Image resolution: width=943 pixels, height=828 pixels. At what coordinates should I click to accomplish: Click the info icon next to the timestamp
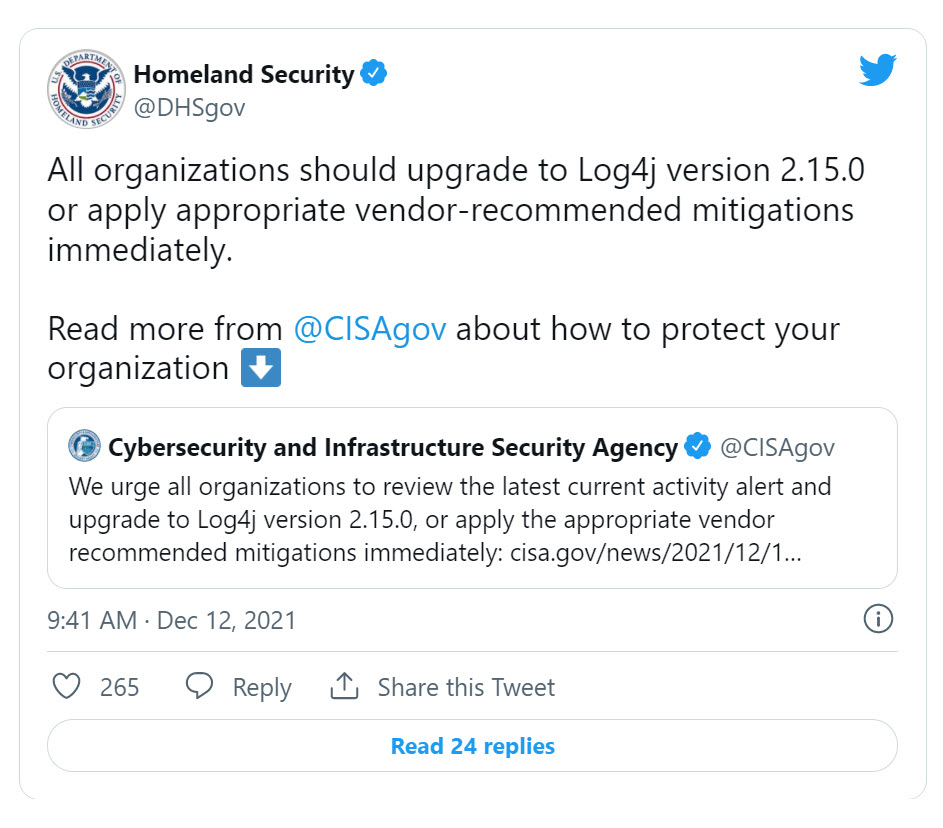click(878, 620)
